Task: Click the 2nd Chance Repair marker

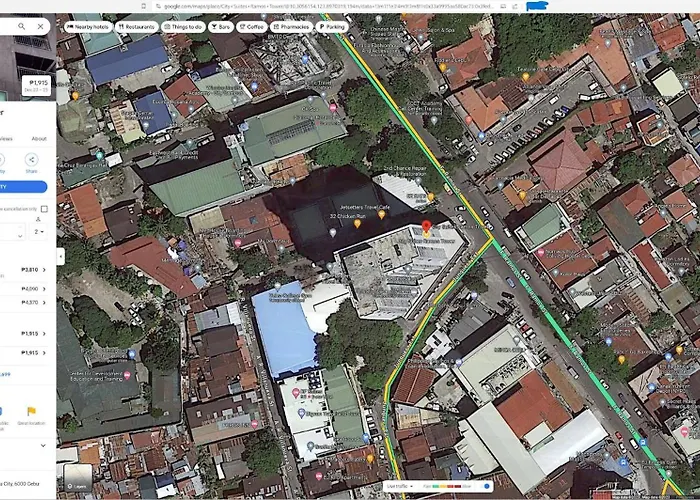Action: point(418,181)
